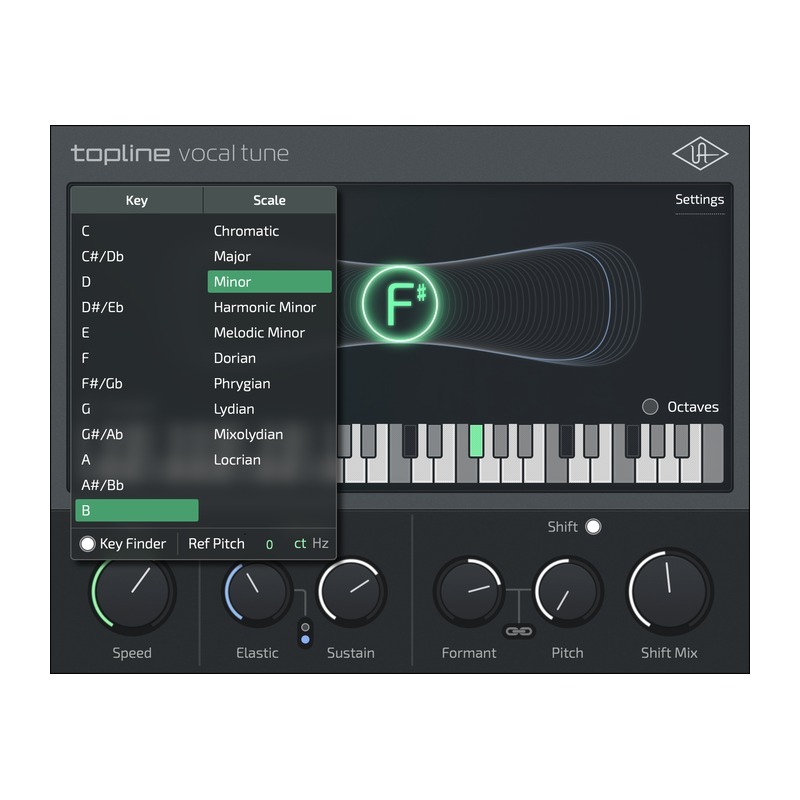Click the Shift Mix knob
The image size is (800, 800).
click(669, 591)
